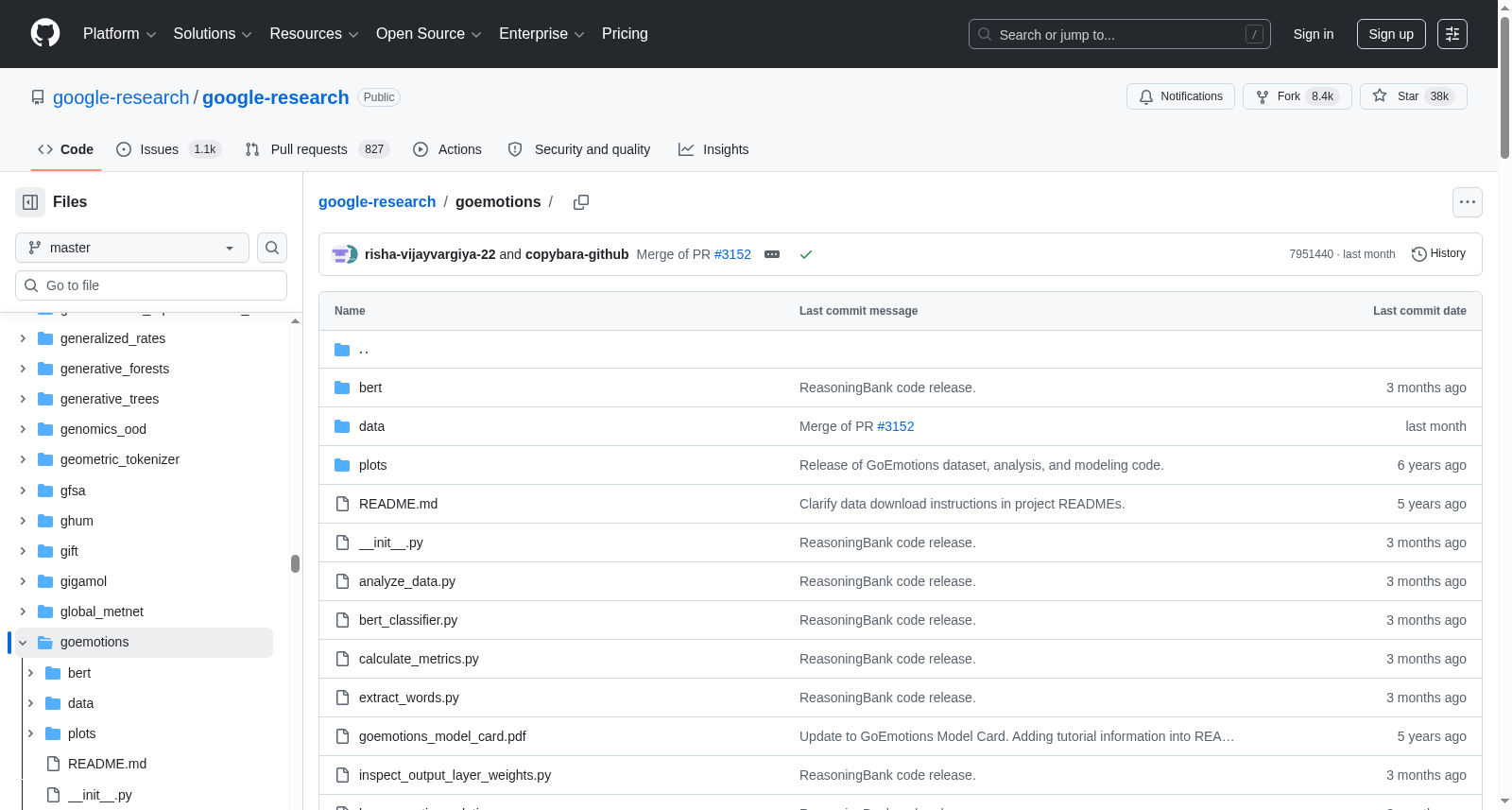
Task: View commit History for goemotions
Action: pyautogui.click(x=1438, y=253)
